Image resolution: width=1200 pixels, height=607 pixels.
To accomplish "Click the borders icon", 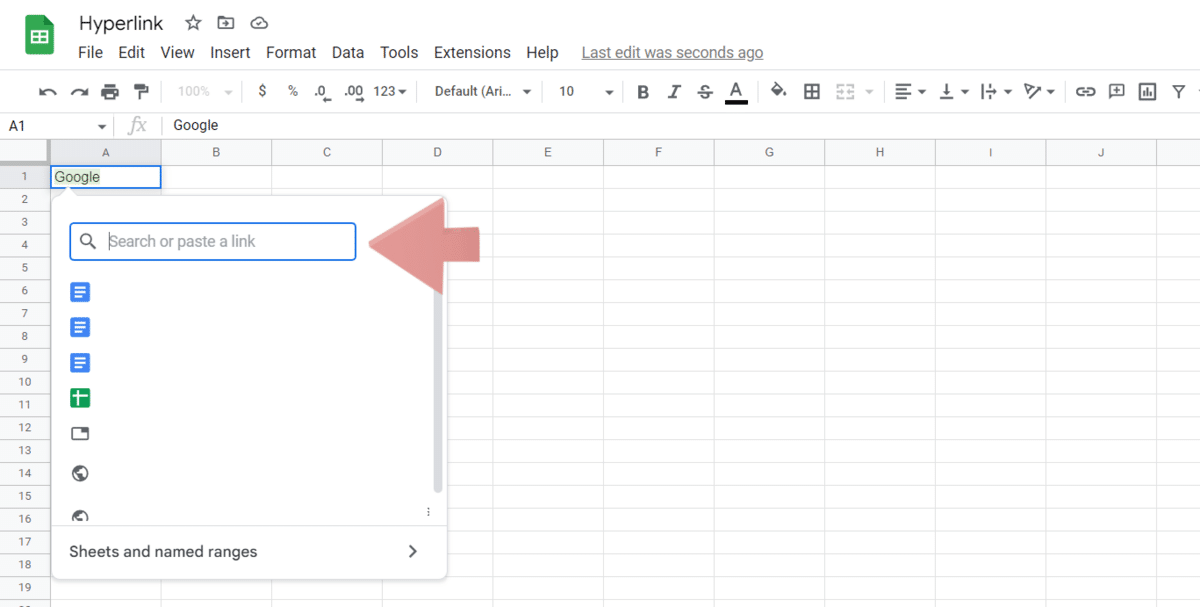I will pyautogui.click(x=811, y=91).
